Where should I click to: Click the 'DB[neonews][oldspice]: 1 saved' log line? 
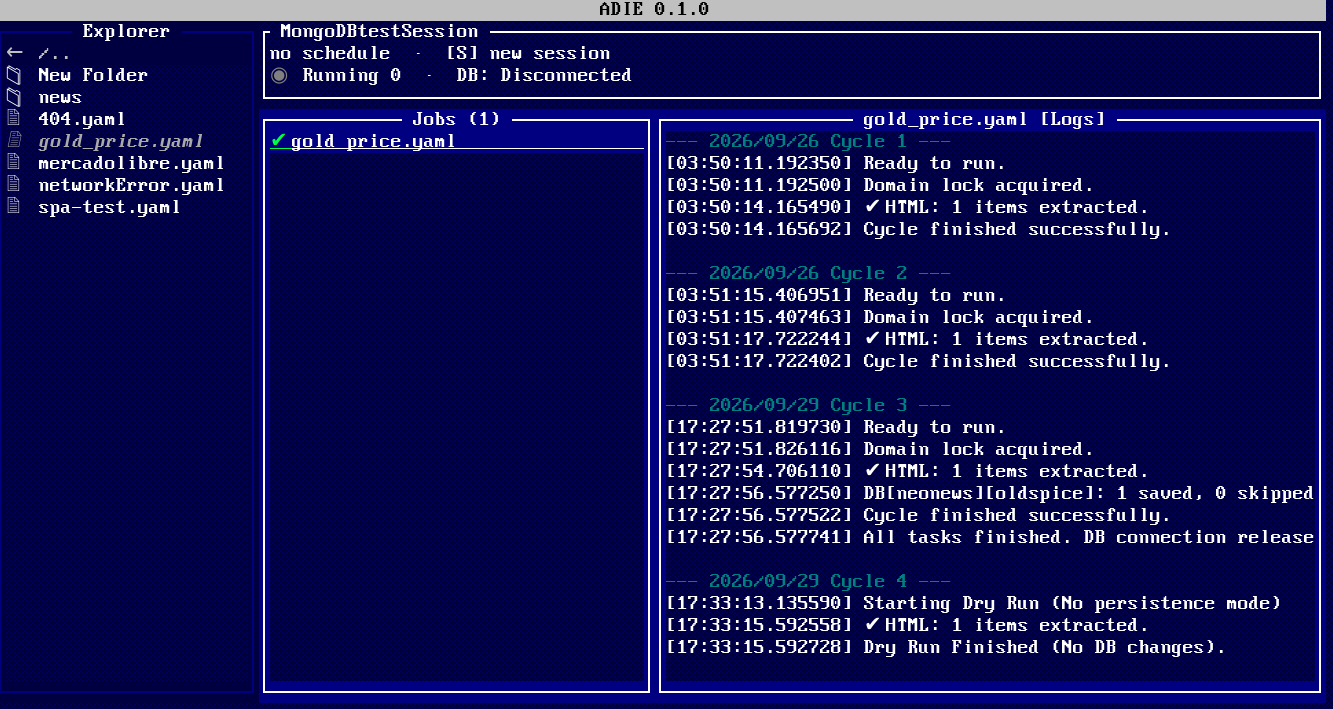point(990,493)
